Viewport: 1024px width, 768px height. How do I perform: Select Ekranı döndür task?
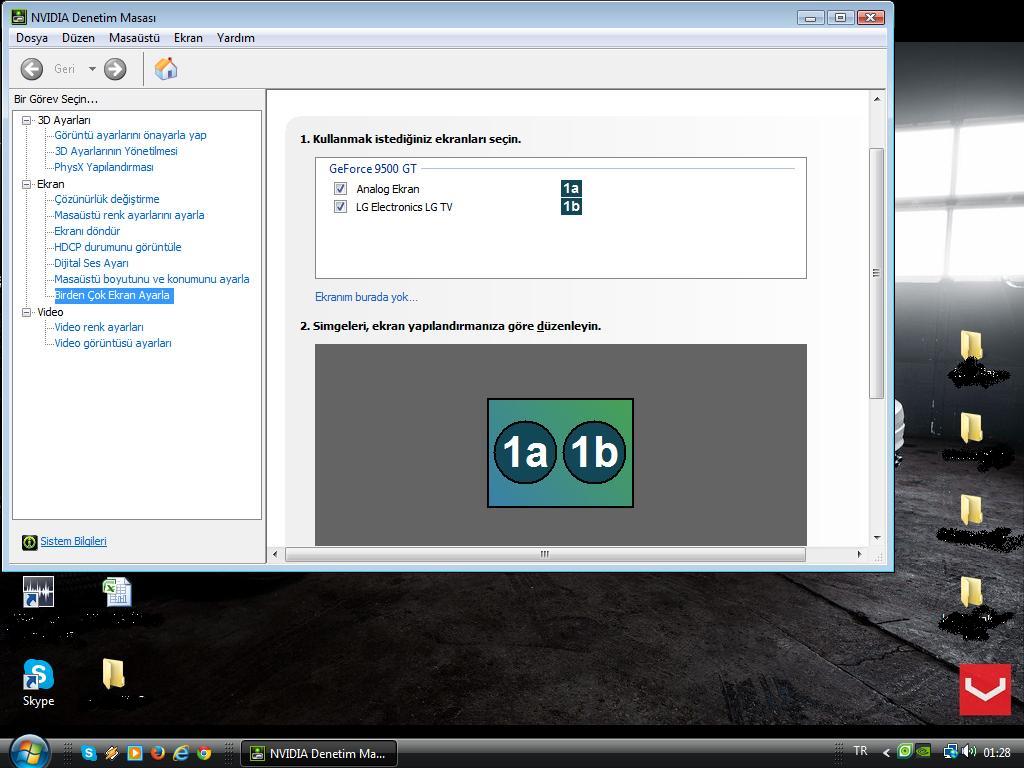pyautogui.click(x=88, y=231)
